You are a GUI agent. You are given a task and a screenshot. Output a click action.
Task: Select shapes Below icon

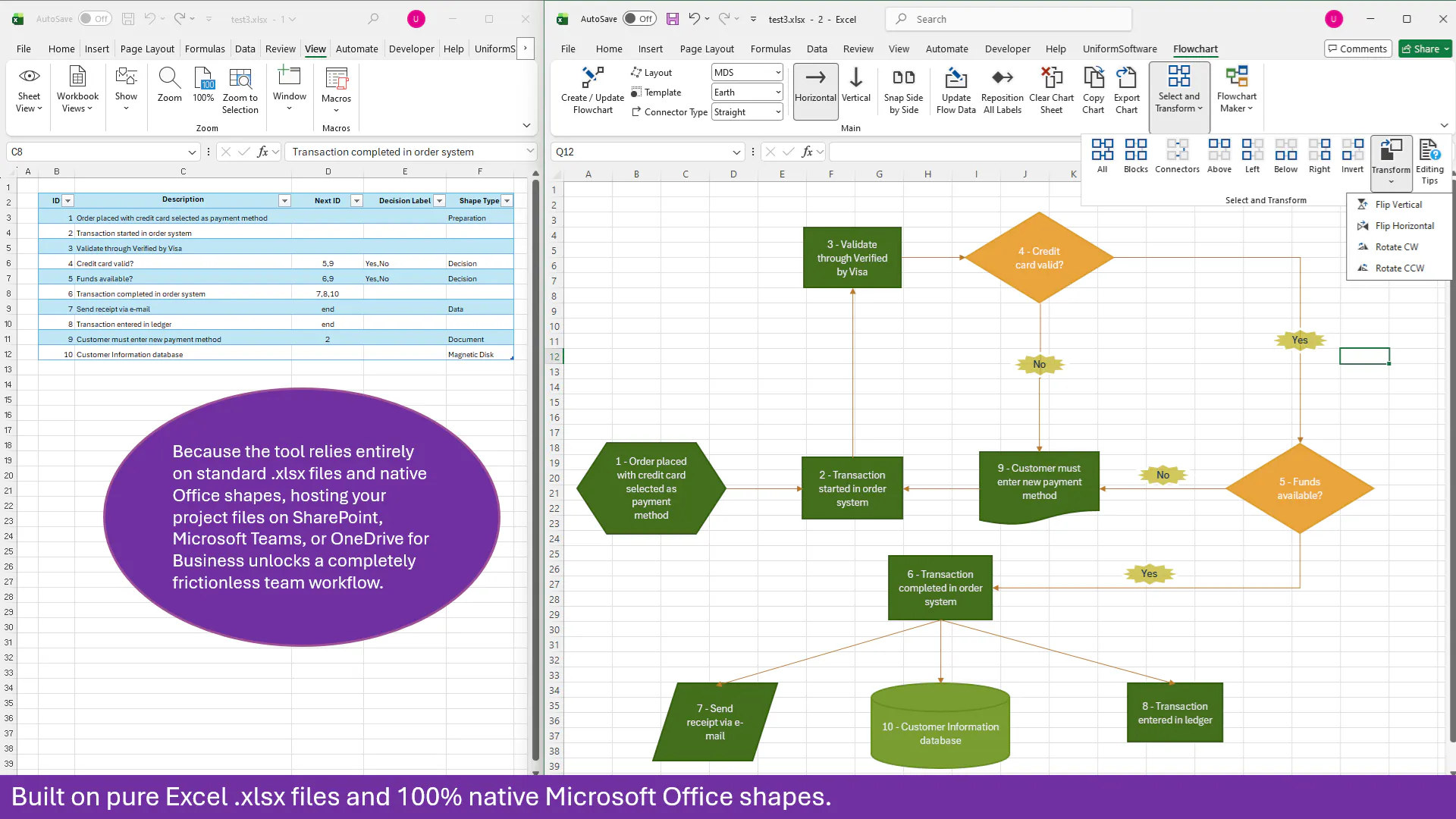pyautogui.click(x=1285, y=155)
